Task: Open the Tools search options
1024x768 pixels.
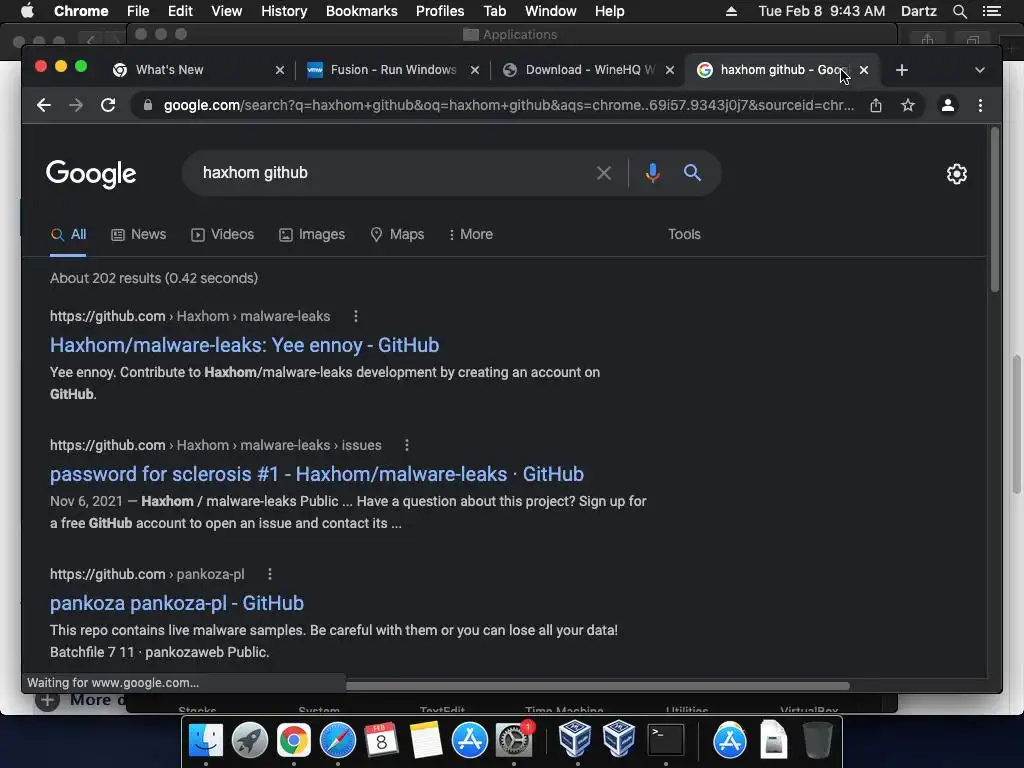Action: pos(684,234)
